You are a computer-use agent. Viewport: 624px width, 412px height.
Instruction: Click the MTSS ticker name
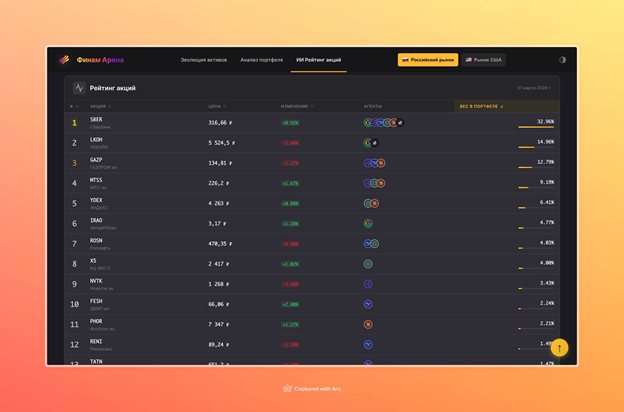pos(96,180)
